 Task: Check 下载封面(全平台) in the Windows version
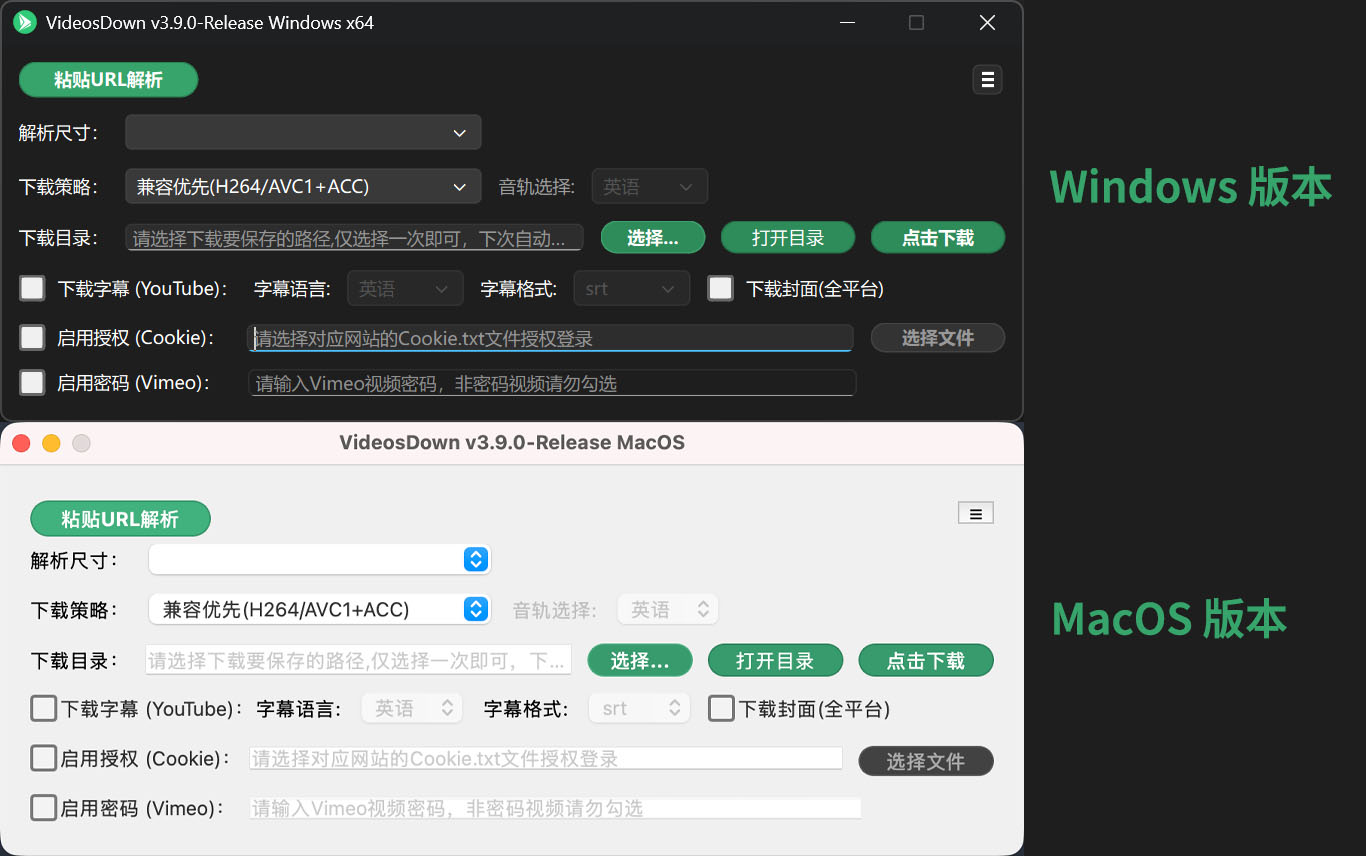(720, 288)
